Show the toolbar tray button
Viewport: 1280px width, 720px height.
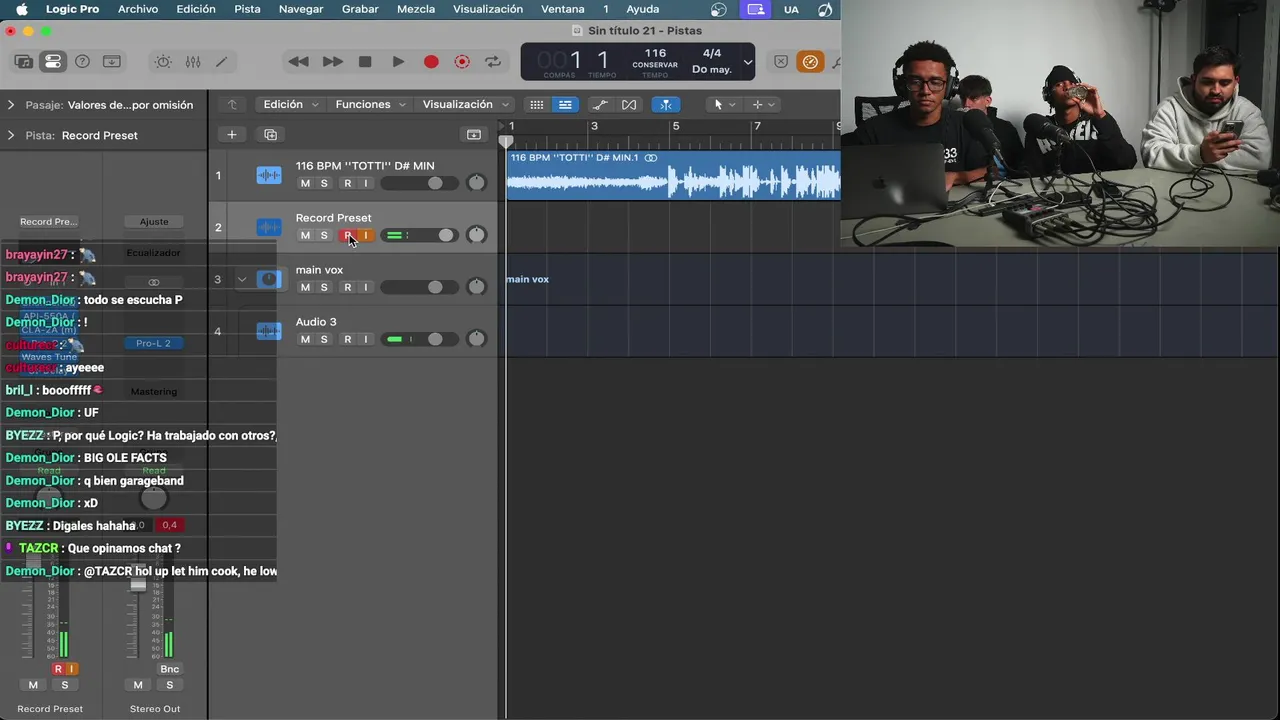point(112,62)
